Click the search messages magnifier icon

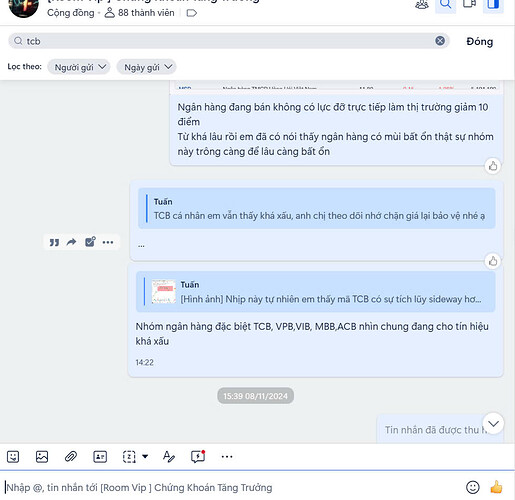tap(445, 5)
